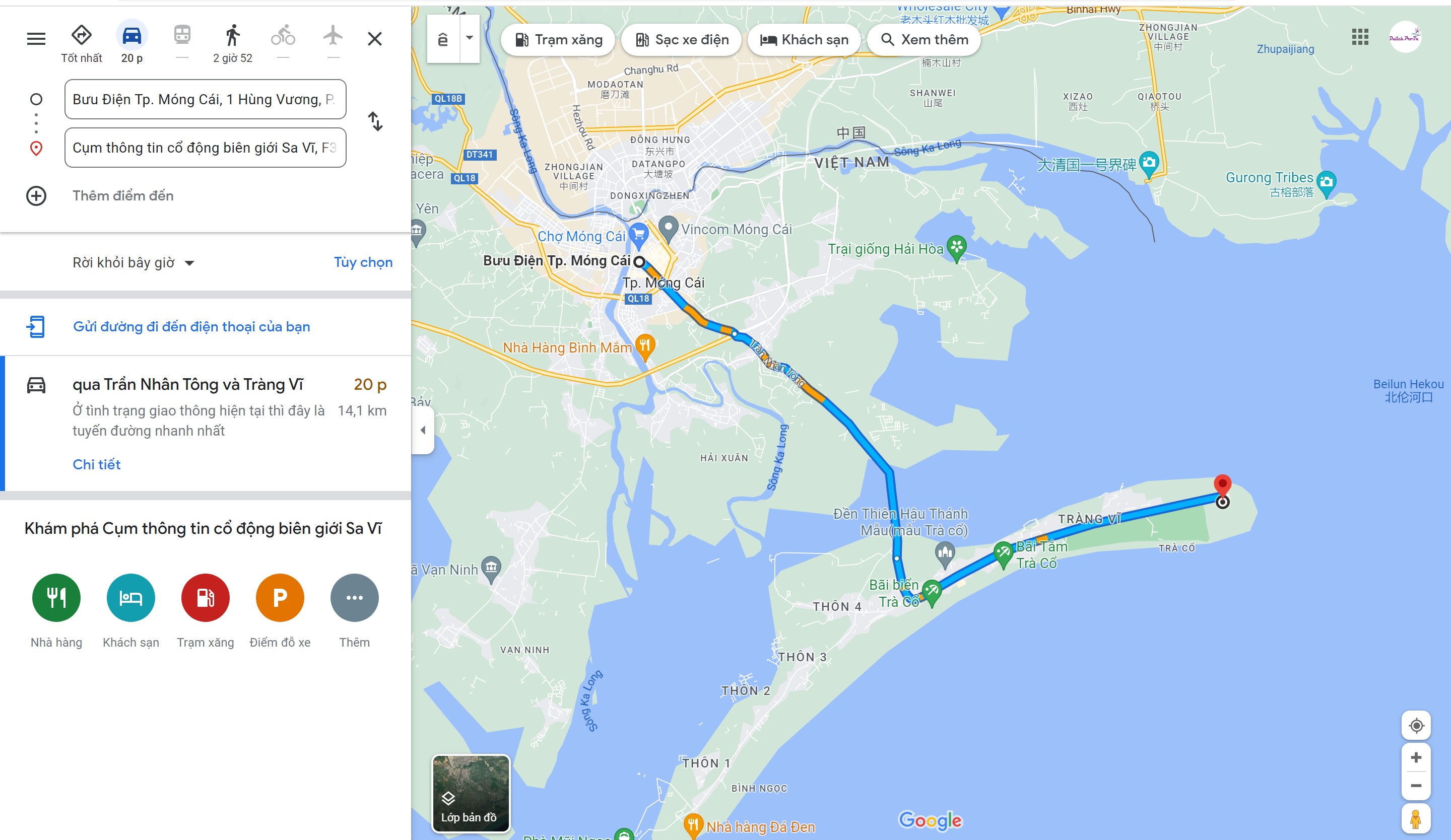Screen dimensions: 1451x840
Task: Collapse the side panel arrow
Action: (423, 430)
